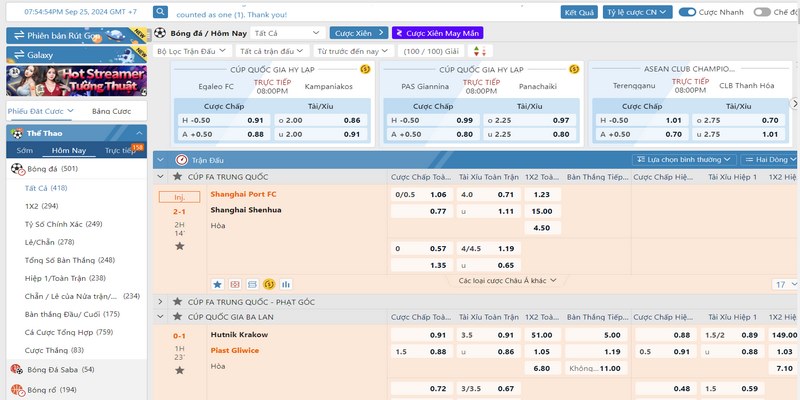Screen dimensions: 800x400
Task: Click the clock icon beside Trận Đấu
Action: [182, 160]
